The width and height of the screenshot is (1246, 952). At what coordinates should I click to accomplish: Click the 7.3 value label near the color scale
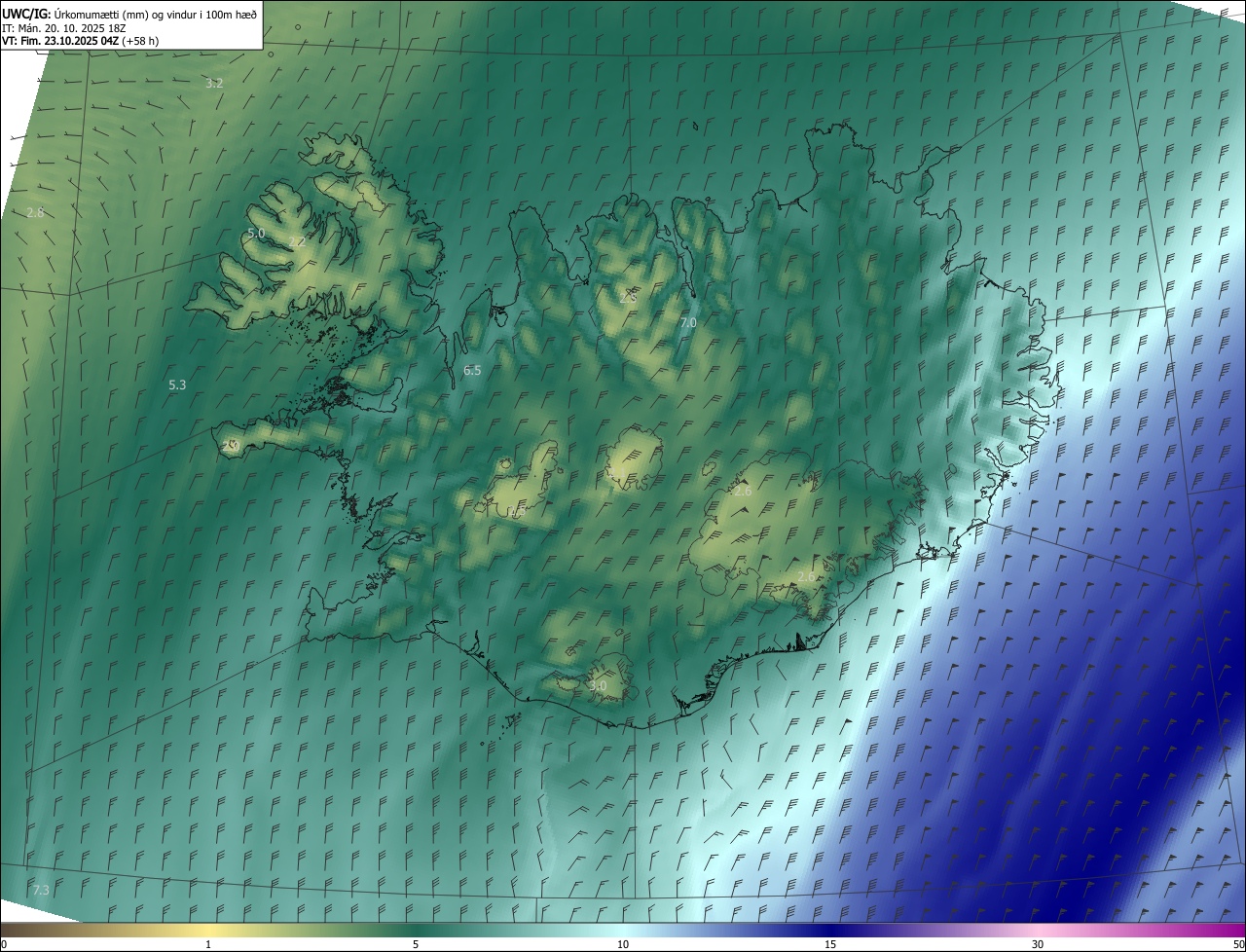(41, 891)
